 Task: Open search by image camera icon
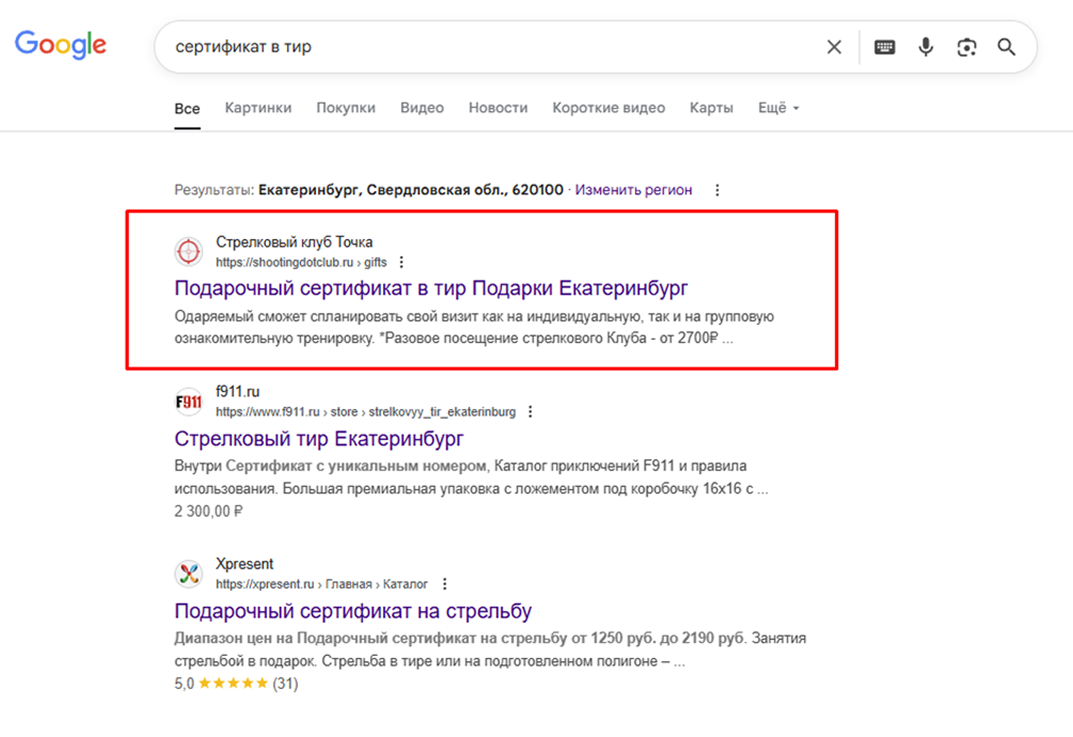click(x=966, y=47)
